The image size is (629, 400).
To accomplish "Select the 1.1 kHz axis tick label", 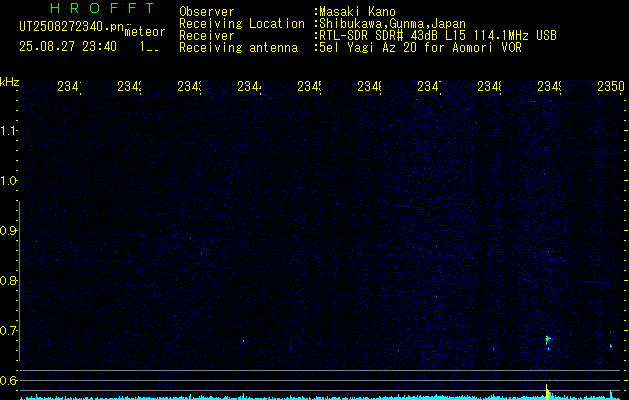I will pyautogui.click(x=7, y=130).
